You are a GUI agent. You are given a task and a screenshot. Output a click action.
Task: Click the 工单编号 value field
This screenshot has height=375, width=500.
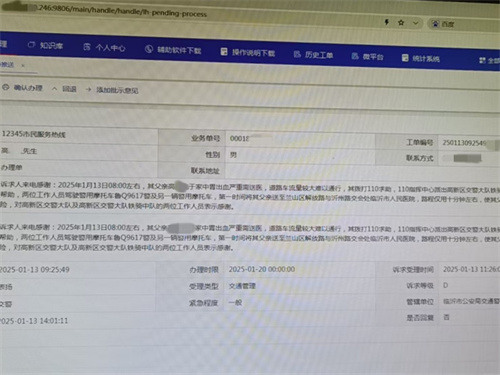pos(469,143)
